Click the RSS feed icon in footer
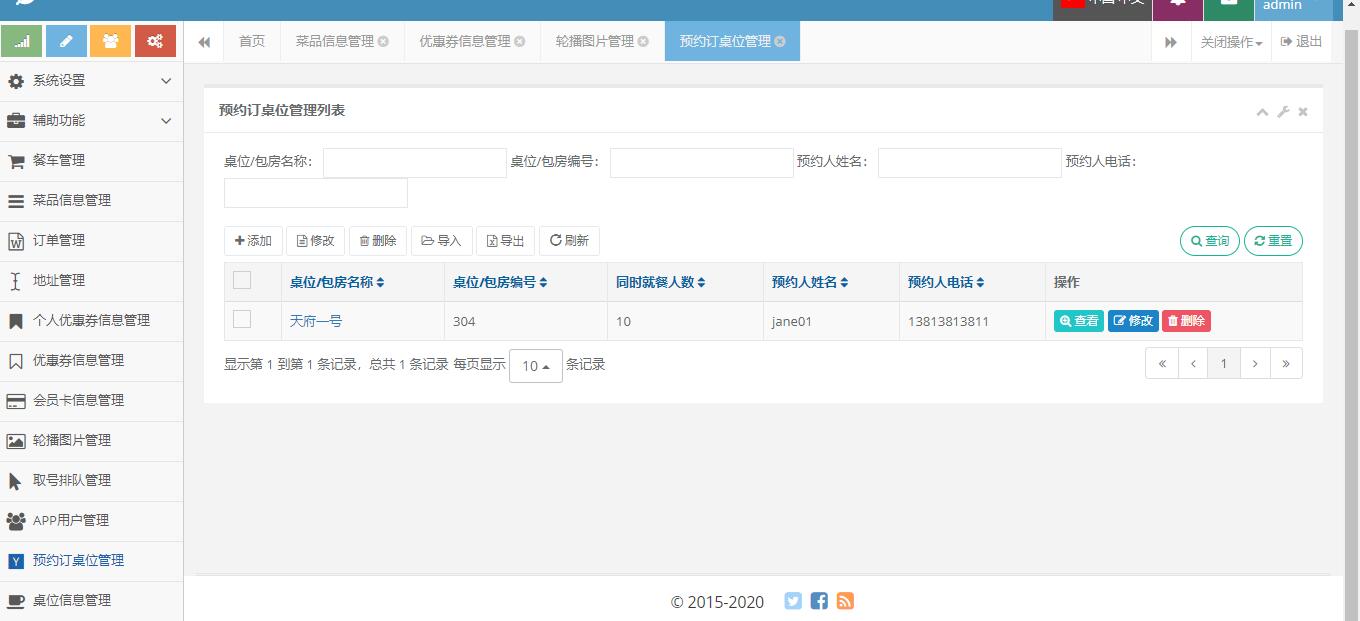The width and height of the screenshot is (1360, 621). 845,601
